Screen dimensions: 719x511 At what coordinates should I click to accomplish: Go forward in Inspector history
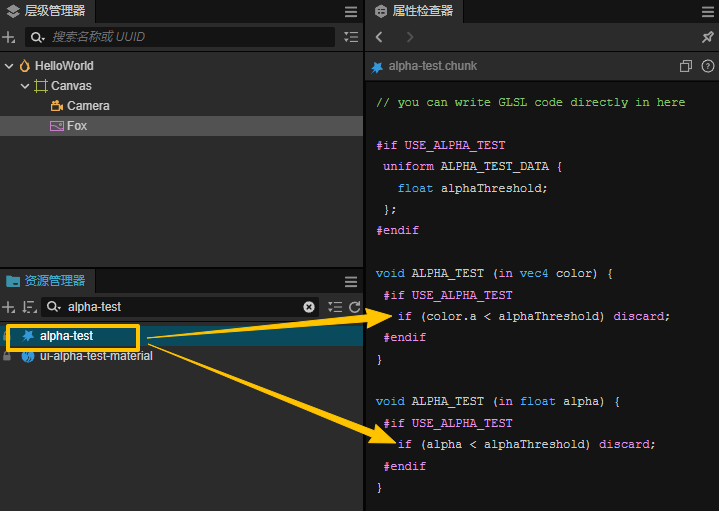[x=410, y=37]
